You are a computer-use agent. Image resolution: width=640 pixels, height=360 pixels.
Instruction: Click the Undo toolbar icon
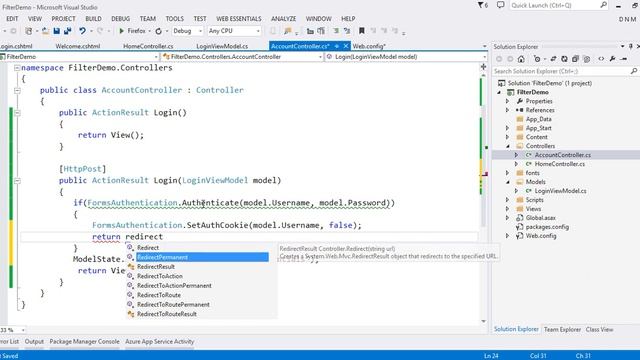point(82,31)
